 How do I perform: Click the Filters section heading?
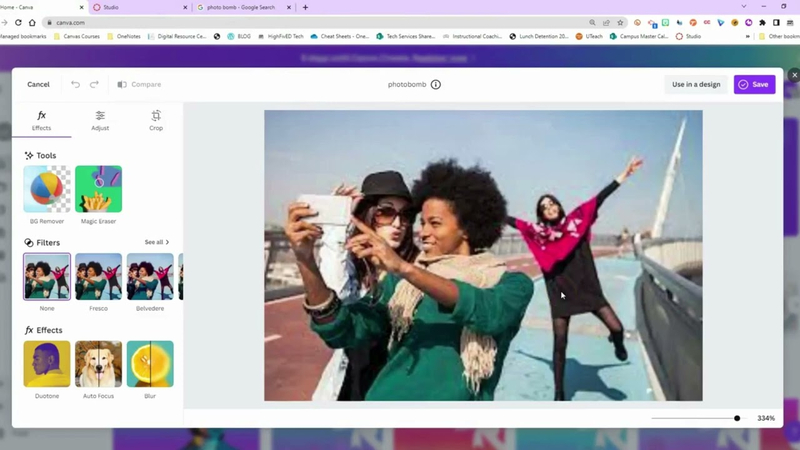pos(42,242)
